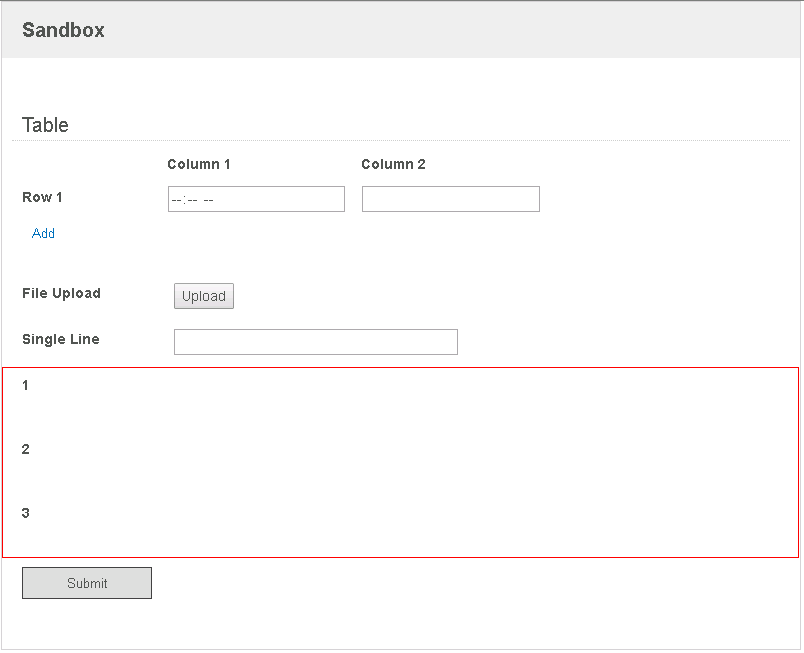The height and width of the screenshot is (653, 804).
Task: Click the Column 2 header label
Action: point(393,165)
